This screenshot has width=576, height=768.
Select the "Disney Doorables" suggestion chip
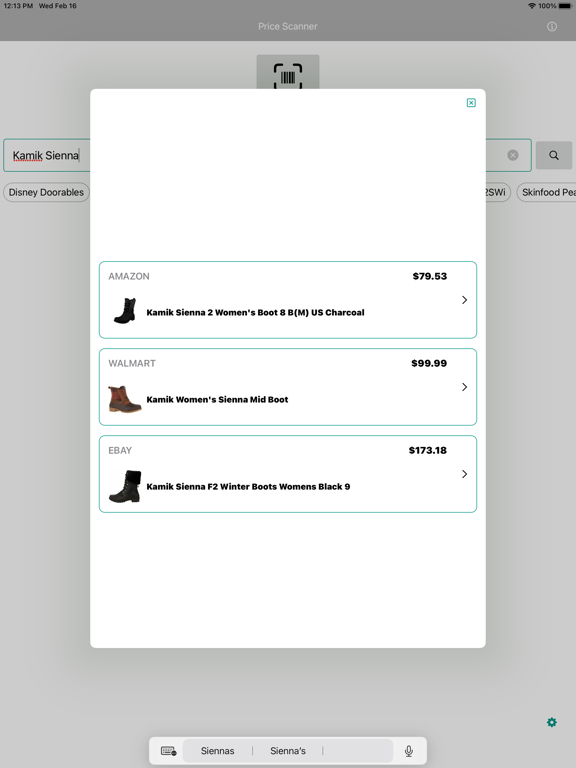point(46,192)
